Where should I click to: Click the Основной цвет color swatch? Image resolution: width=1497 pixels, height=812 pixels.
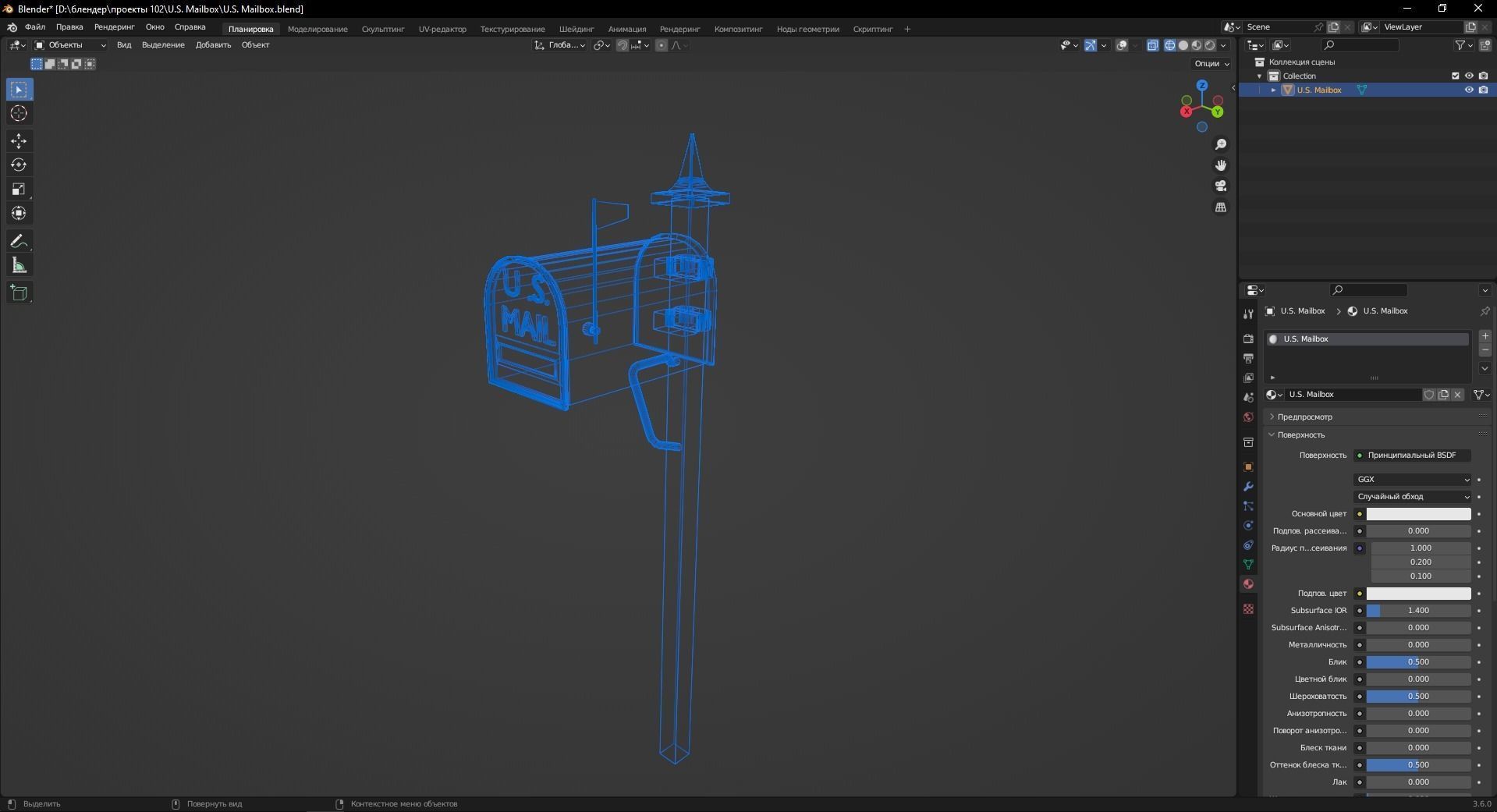[x=1418, y=514]
